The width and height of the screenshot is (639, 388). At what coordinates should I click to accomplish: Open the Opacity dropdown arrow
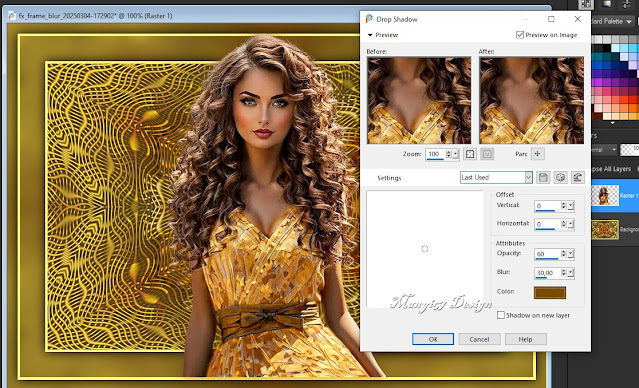571,254
